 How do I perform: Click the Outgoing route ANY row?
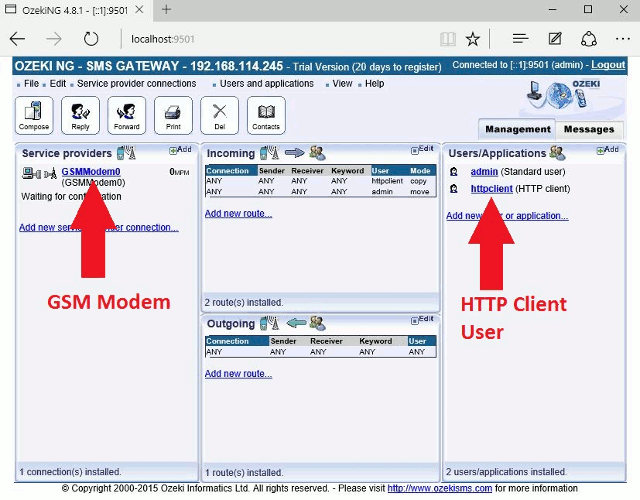[x=320, y=352]
